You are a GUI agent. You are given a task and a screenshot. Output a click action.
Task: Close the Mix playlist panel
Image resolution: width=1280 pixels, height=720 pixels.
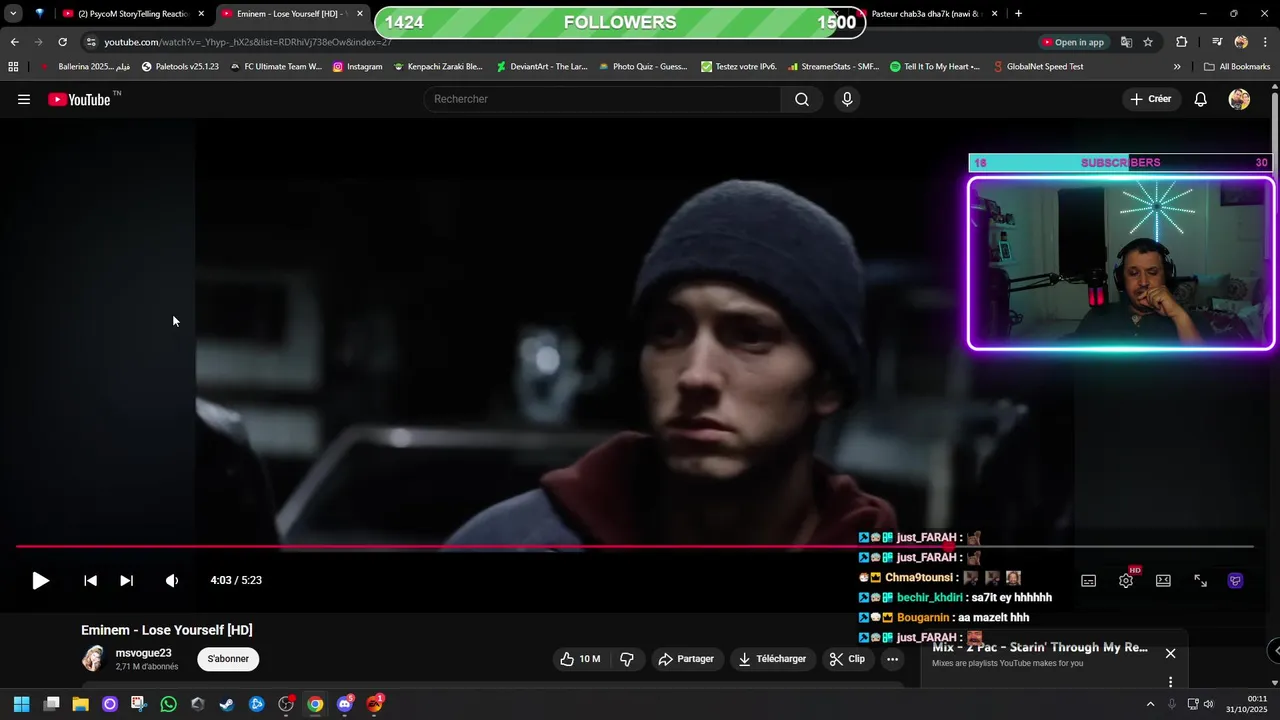click(1170, 653)
